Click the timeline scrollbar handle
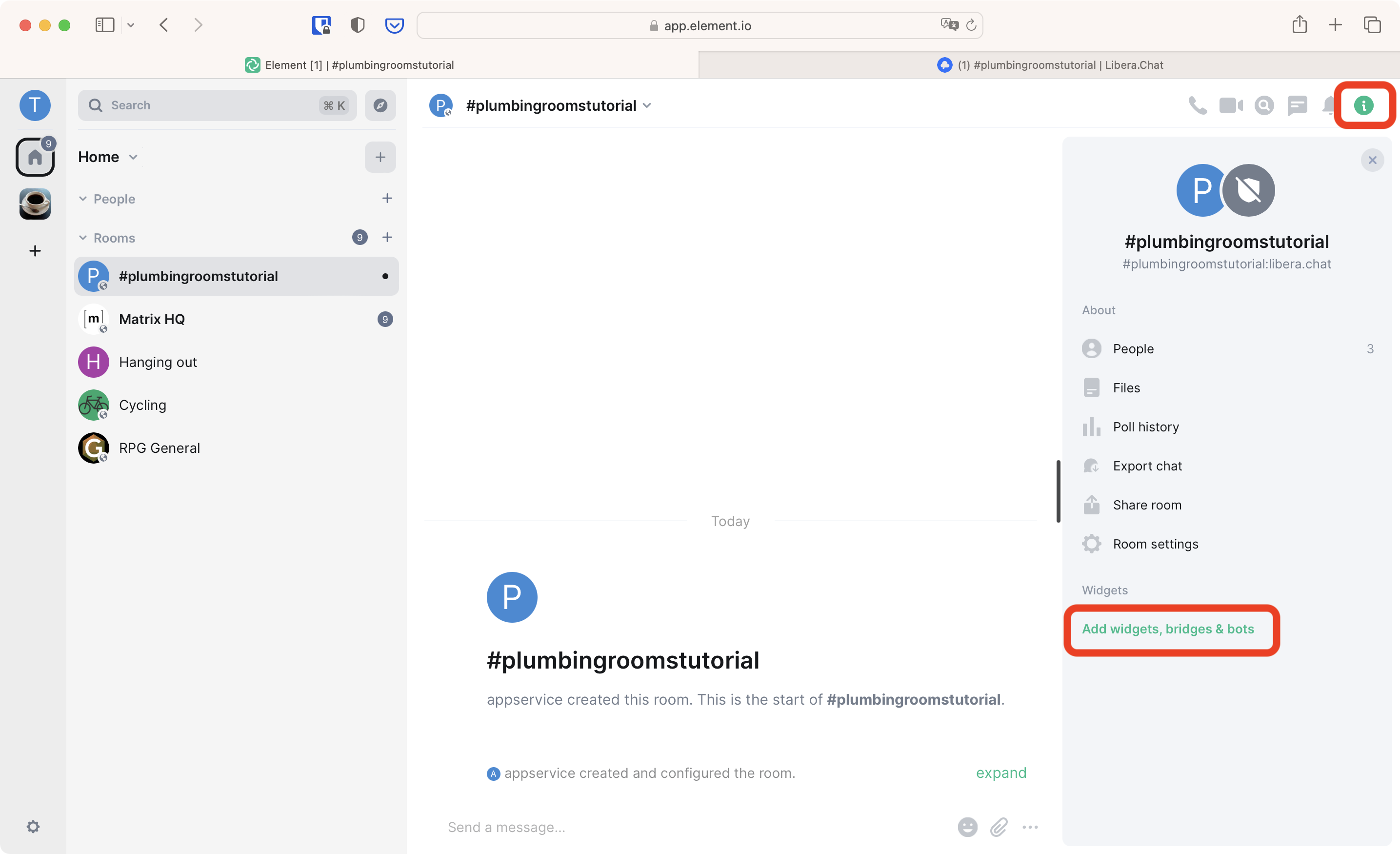The height and width of the screenshot is (854, 1400). [x=1058, y=490]
